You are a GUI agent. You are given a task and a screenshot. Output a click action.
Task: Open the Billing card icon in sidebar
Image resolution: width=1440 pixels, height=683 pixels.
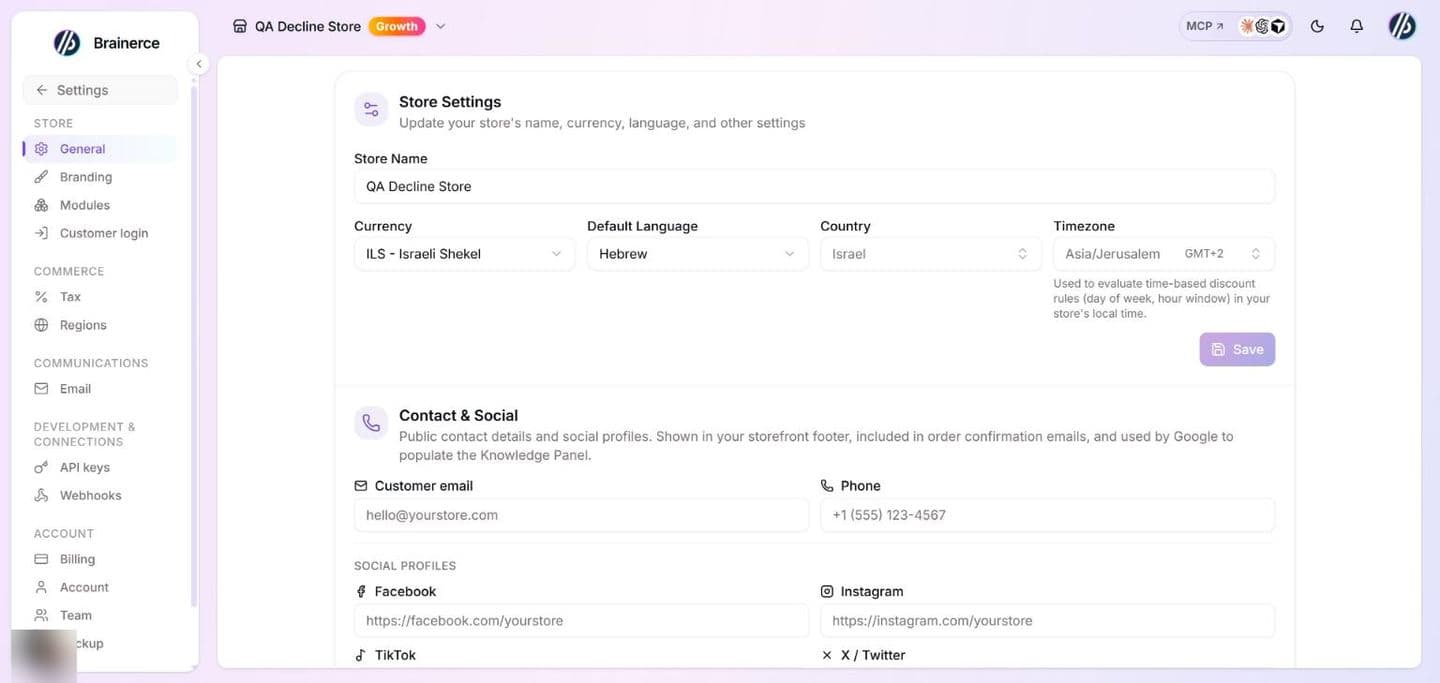[41, 559]
